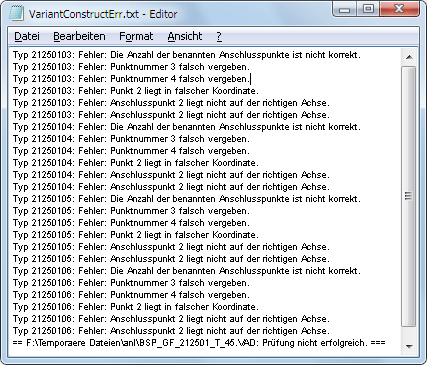Screen dimensions: 427x365
Task: Click the vertical scrollbar thumb grip
Action: [409, 196]
